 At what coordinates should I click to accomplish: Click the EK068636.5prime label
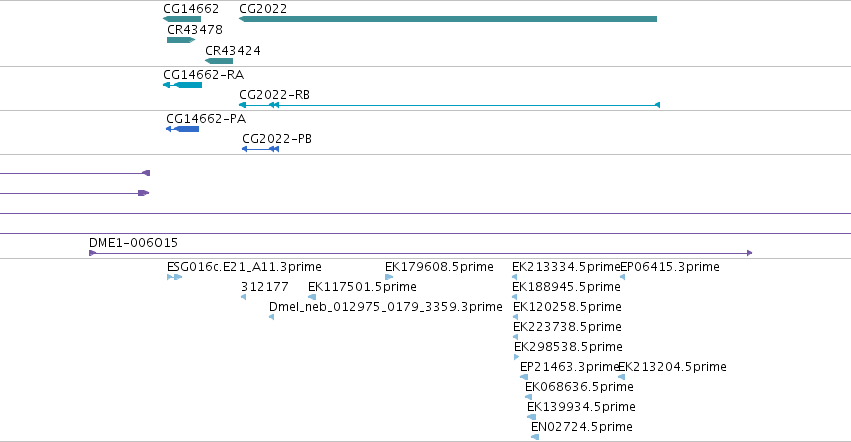[x=580, y=387]
